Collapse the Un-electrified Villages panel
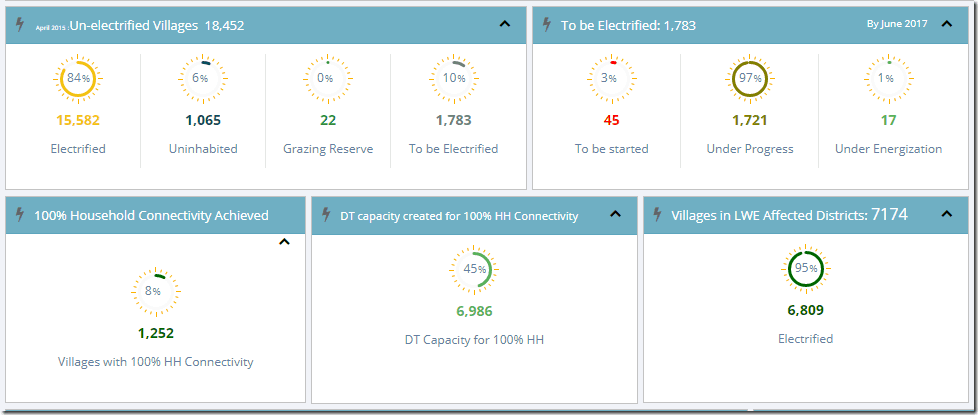978x415 pixels. pos(503,25)
